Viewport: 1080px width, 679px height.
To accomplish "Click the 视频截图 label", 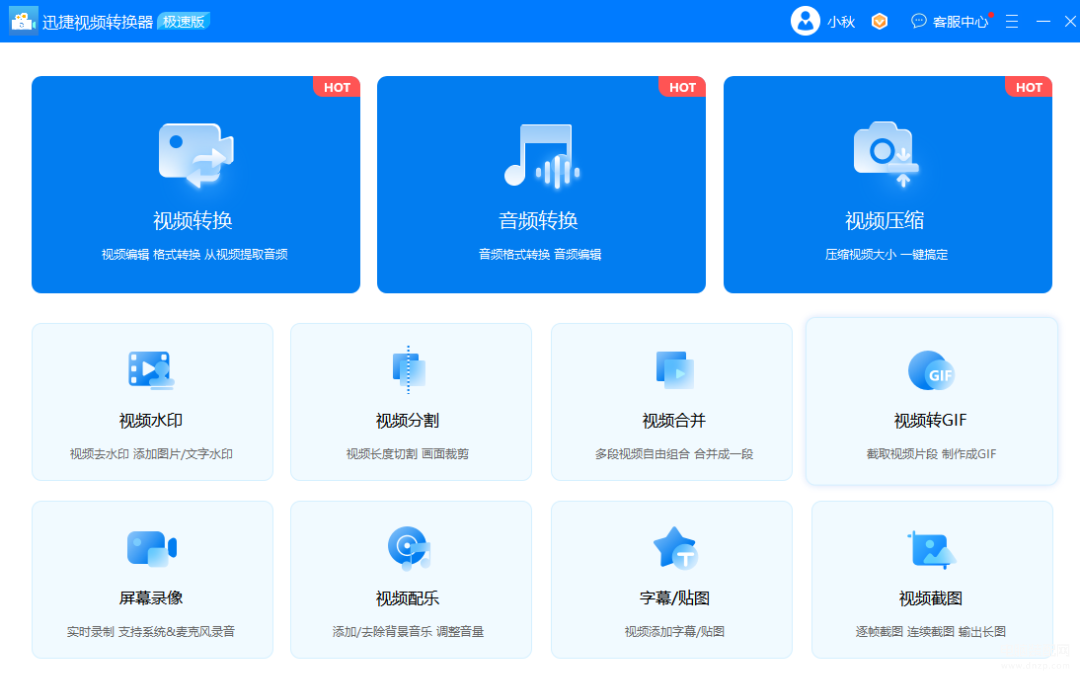I will point(931,598).
